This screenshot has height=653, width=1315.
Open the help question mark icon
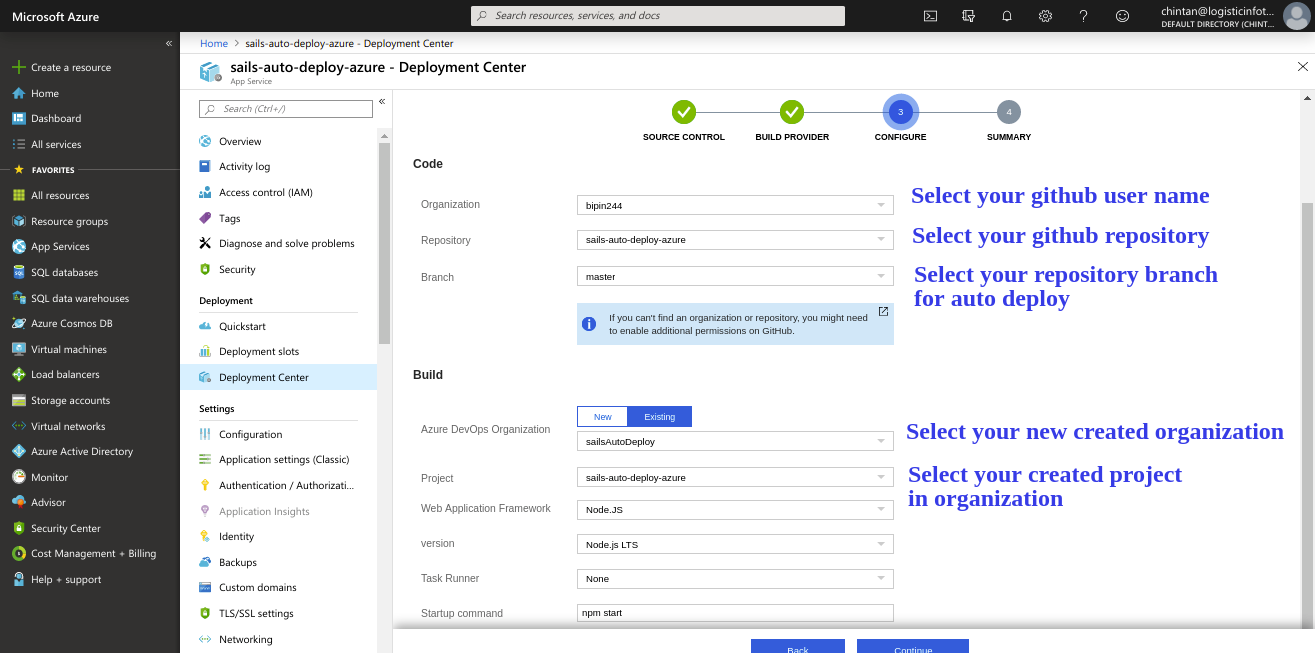[1083, 16]
